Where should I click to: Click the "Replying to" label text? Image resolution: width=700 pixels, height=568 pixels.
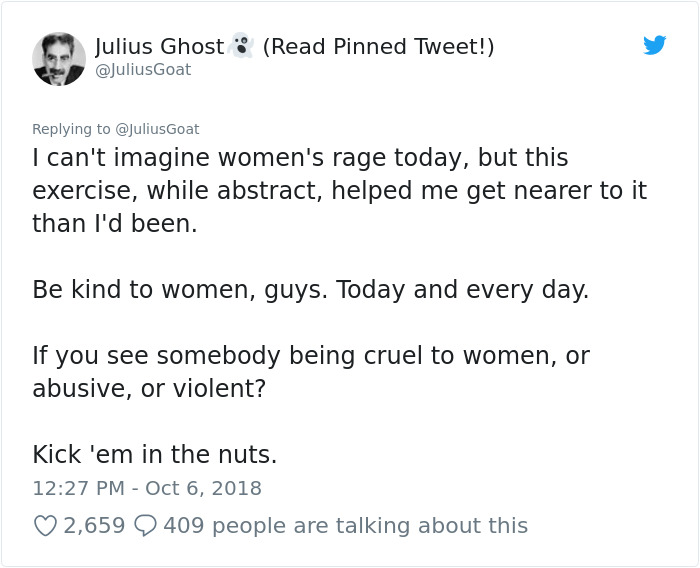point(72,129)
